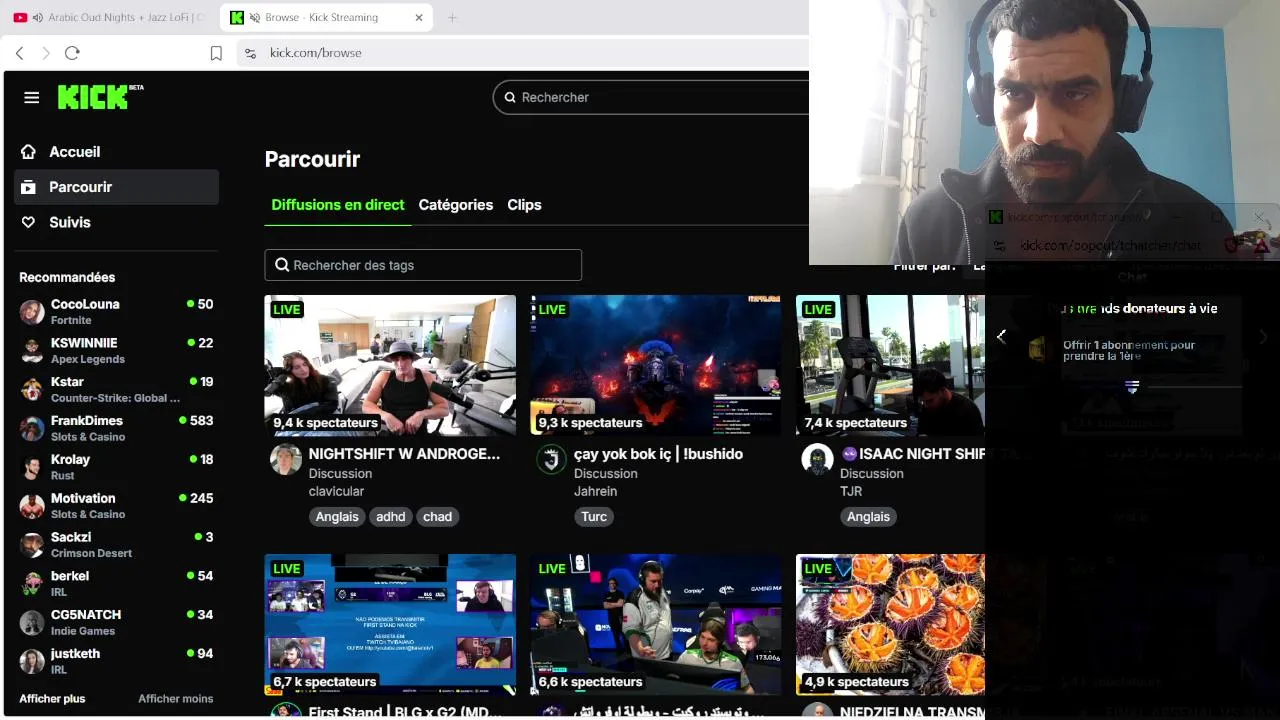Open justketh channel avatar
Screen dimensions: 1280x720
[x=32, y=661]
